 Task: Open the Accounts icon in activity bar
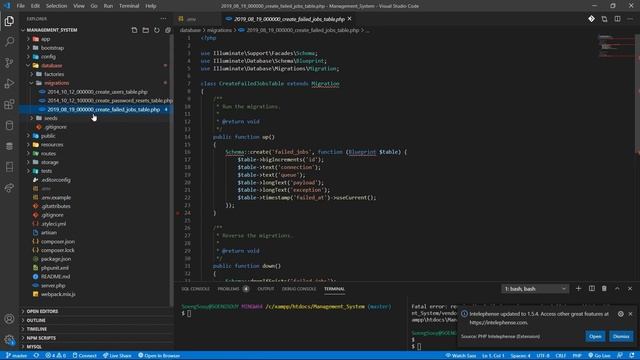[9, 319]
